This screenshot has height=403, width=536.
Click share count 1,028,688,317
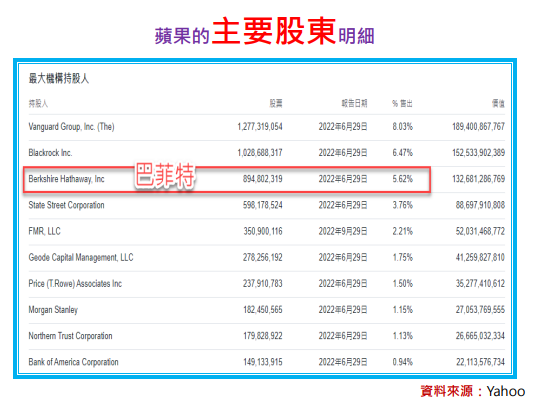click(x=260, y=153)
